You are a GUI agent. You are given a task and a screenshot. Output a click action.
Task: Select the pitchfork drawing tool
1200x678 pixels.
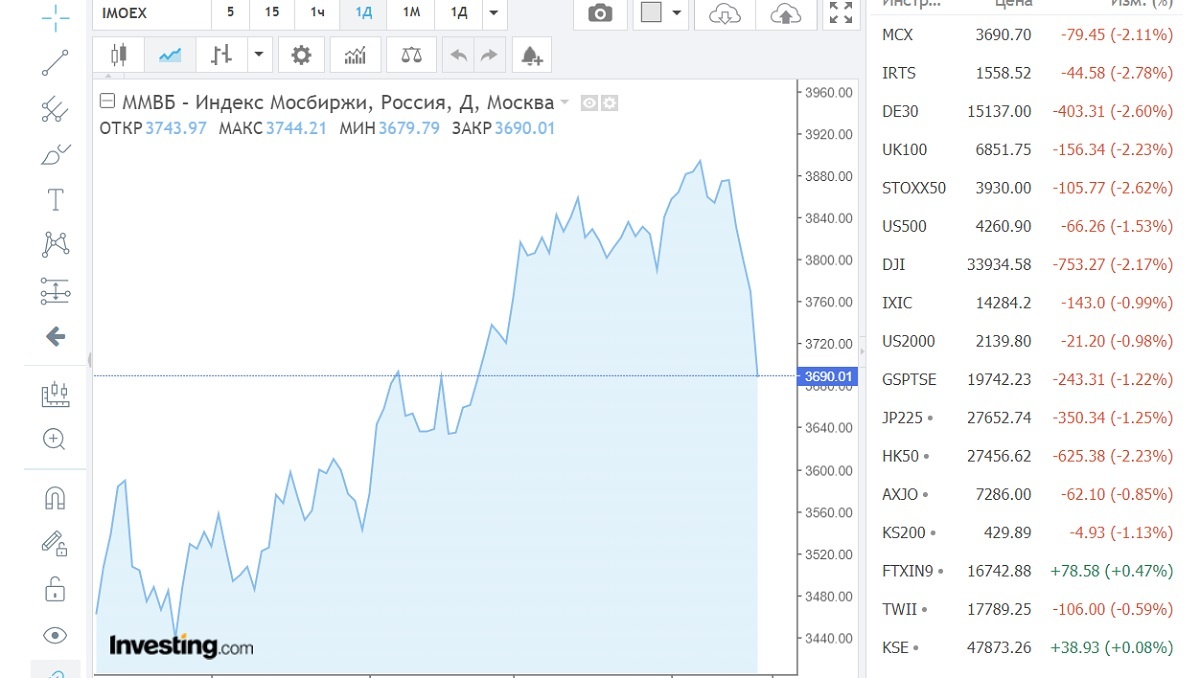pos(55,108)
